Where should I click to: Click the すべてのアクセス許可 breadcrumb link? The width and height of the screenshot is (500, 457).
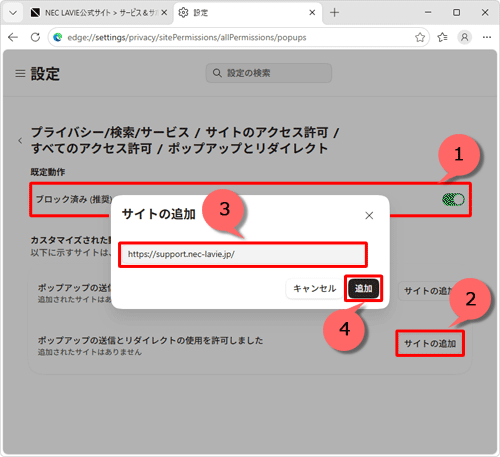pyautogui.click(x=92, y=149)
